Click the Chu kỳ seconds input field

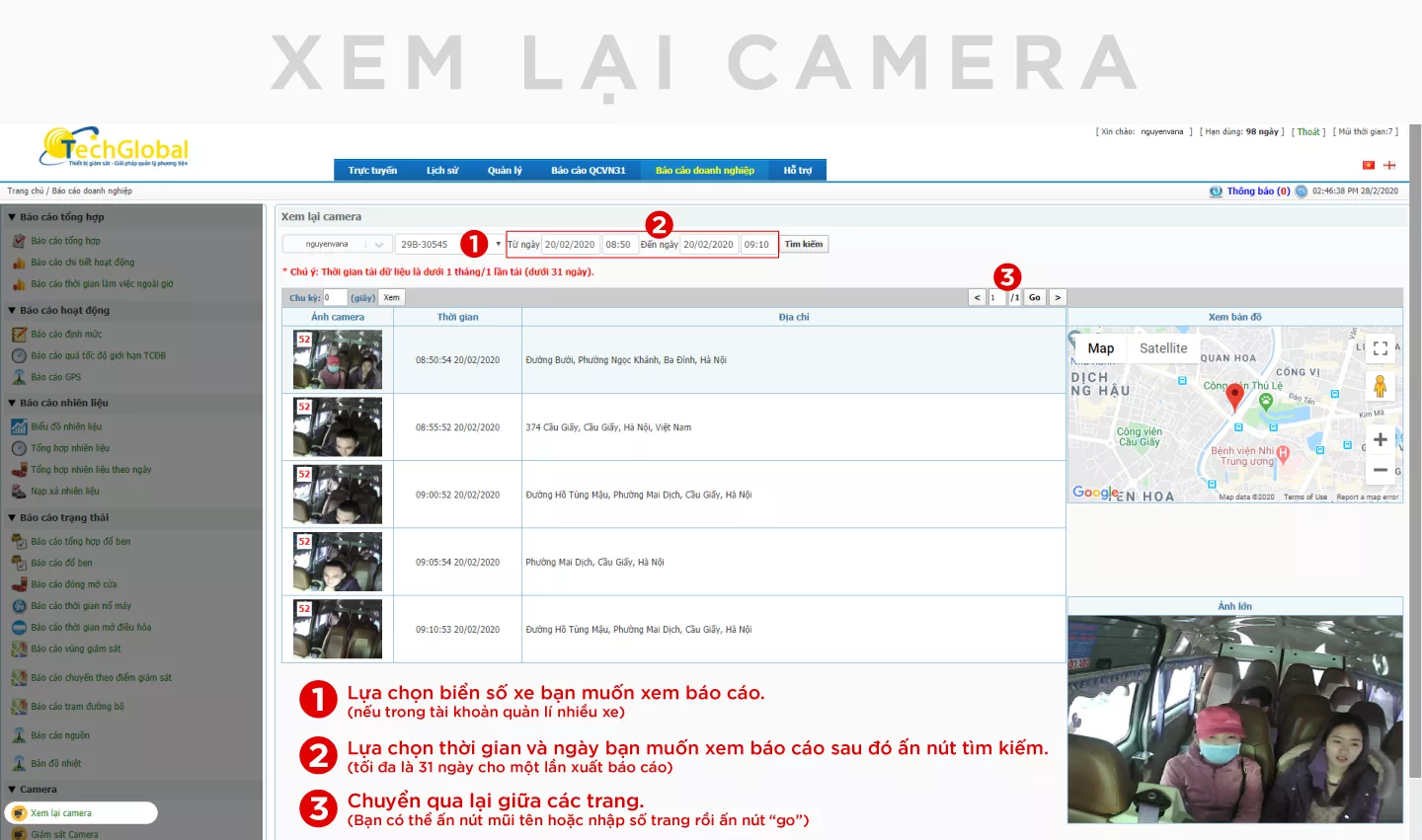click(x=335, y=297)
